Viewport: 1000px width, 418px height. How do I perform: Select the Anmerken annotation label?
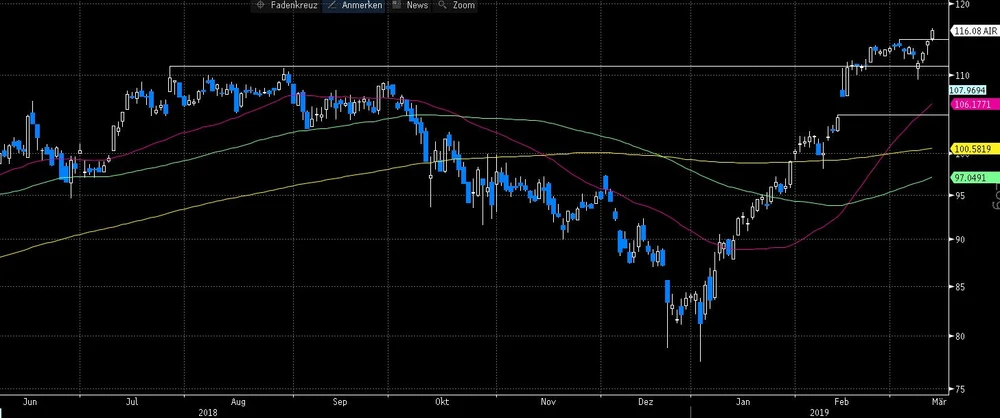pos(363,6)
